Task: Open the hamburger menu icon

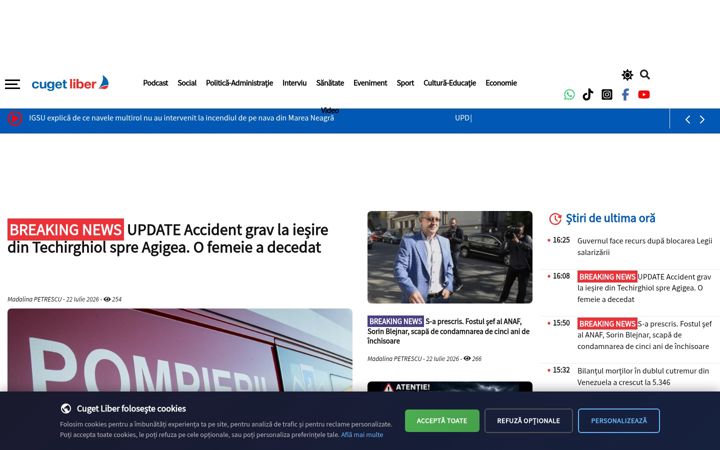Action: (x=12, y=84)
